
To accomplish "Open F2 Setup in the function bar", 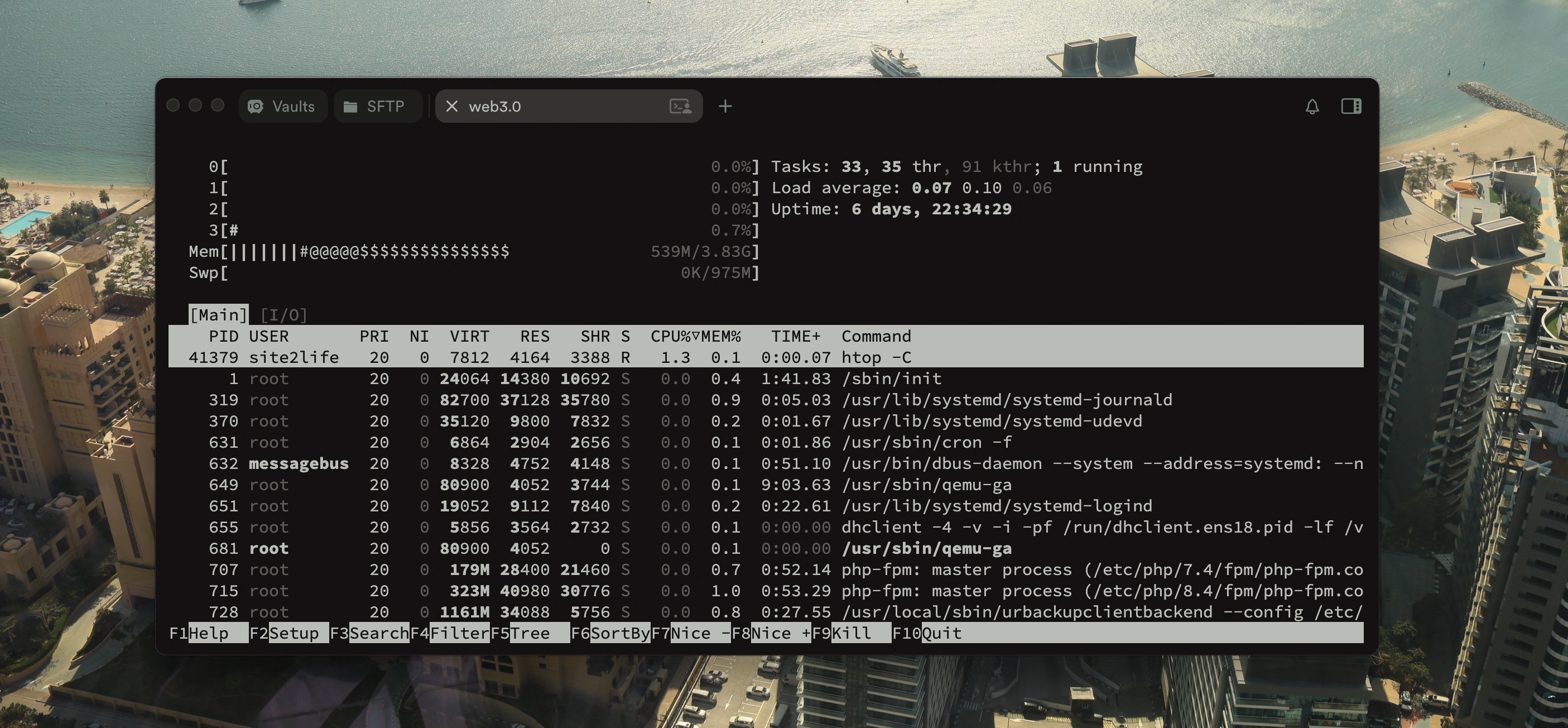I will 294,633.
